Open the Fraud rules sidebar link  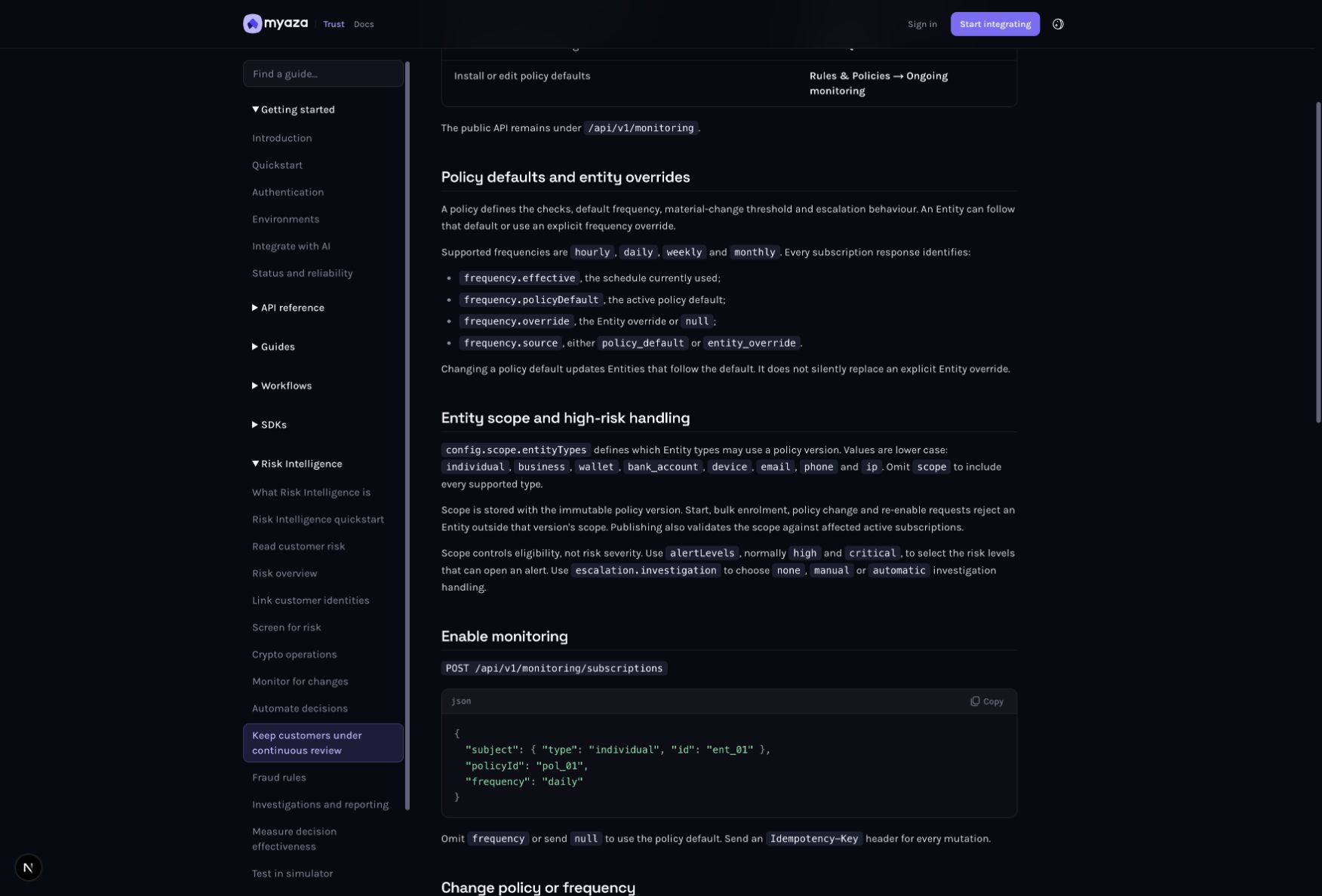click(x=279, y=778)
